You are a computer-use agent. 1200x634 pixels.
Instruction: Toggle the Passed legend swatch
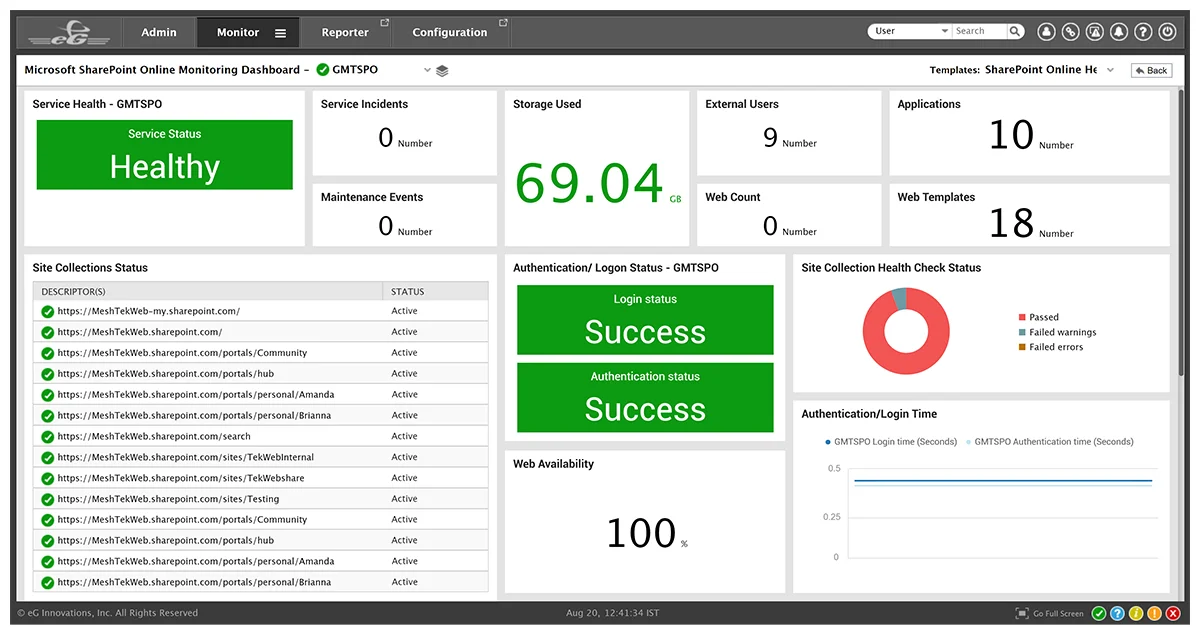(x=1022, y=317)
